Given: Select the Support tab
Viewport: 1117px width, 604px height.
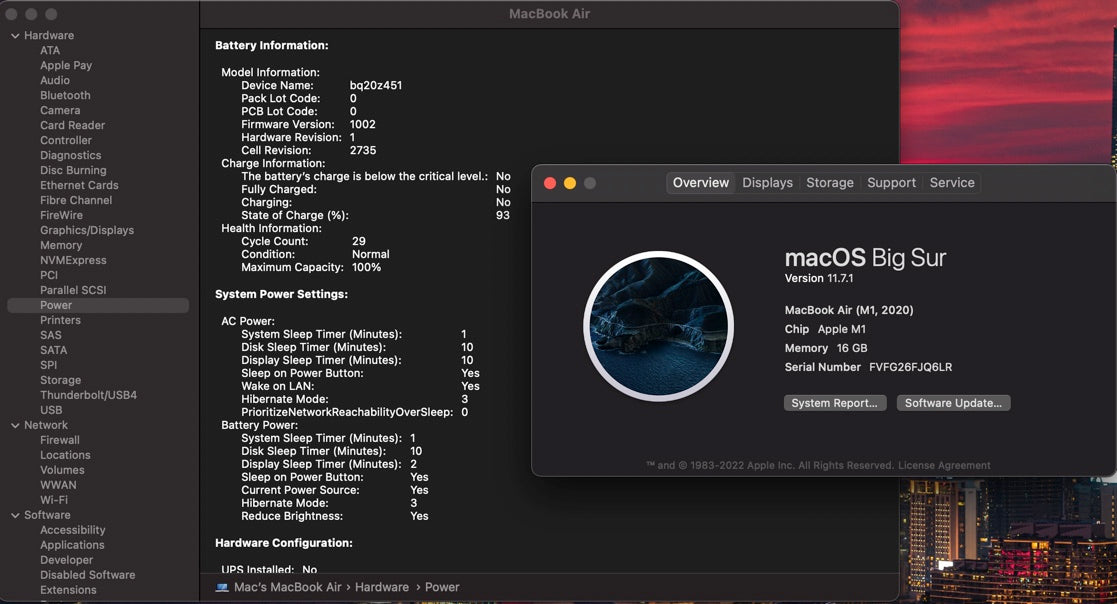Looking at the screenshot, I should [x=891, y=183].
